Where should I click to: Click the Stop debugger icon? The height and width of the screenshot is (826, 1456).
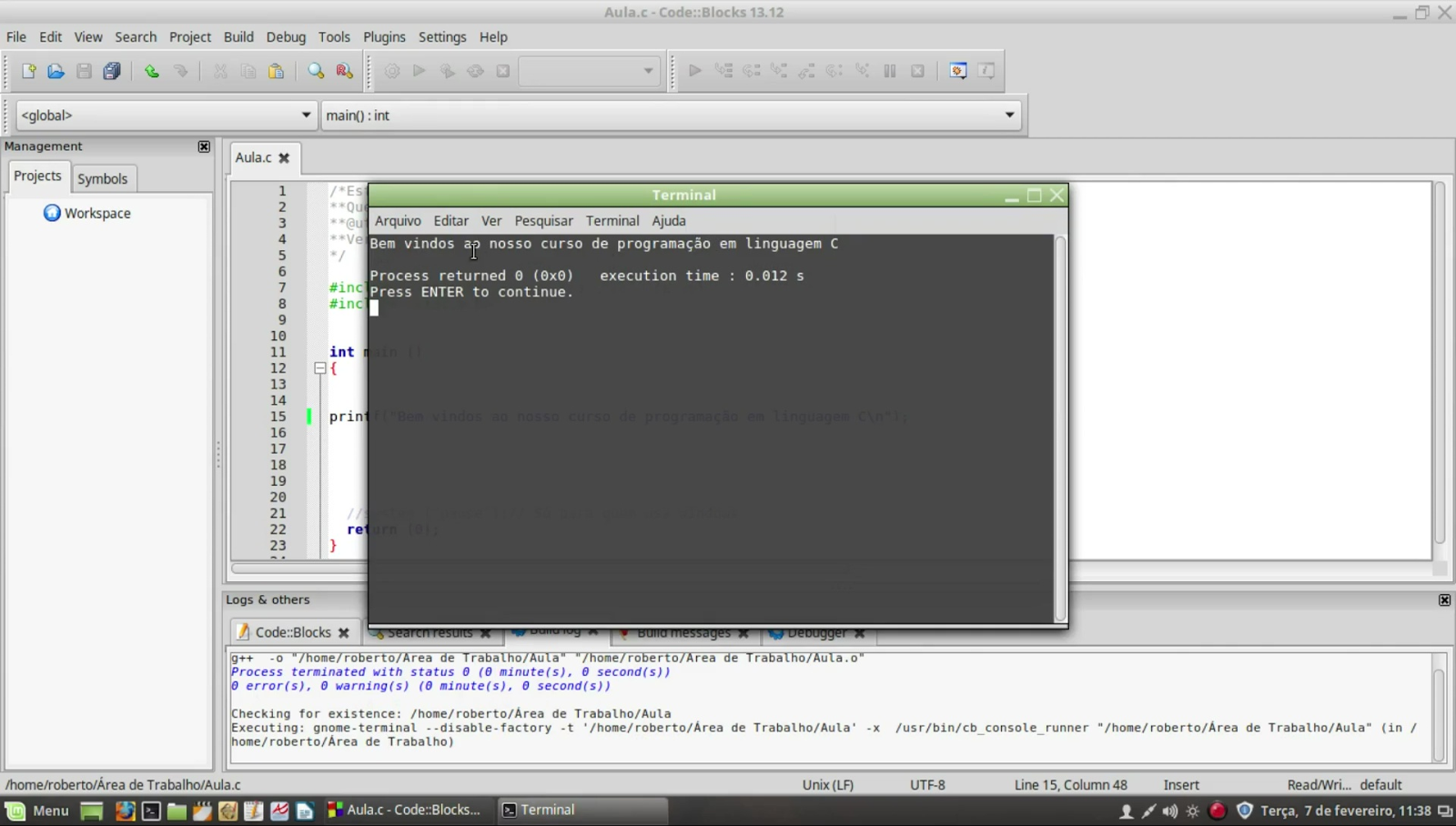click(x=918, y=71)
